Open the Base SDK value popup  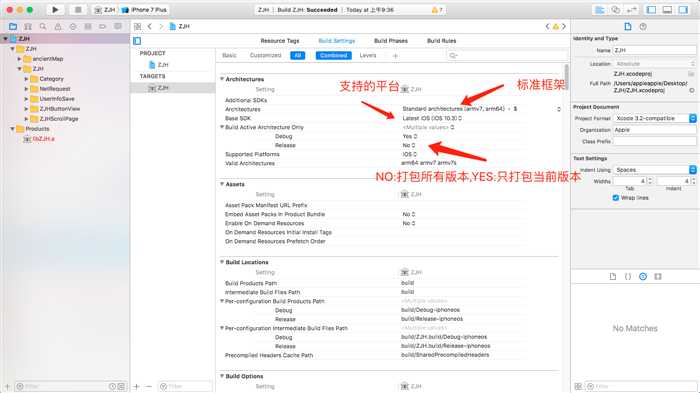click(x=432, y=118)
